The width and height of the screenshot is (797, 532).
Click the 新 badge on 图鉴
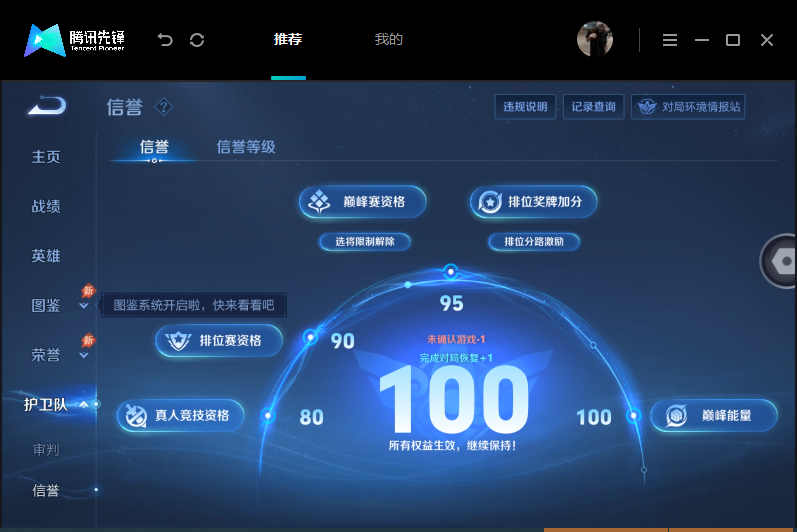pos(88,291)
